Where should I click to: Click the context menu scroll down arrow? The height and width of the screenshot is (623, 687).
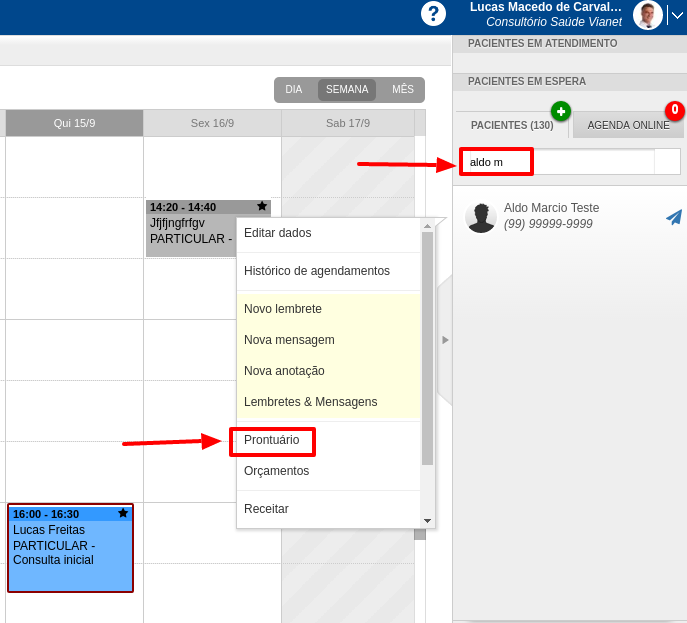[428, 521]
